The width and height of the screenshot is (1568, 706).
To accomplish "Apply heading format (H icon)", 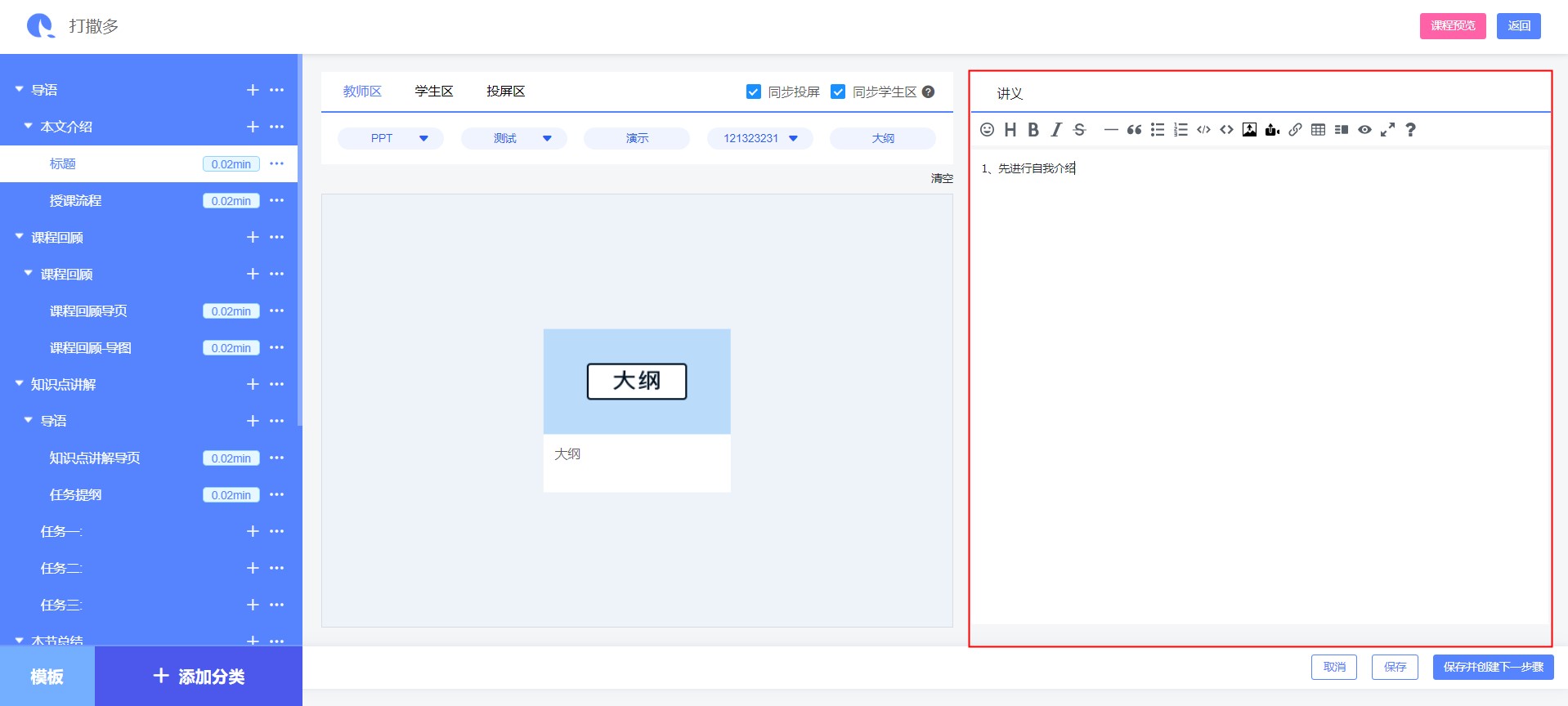I will tap(1010, 129).
